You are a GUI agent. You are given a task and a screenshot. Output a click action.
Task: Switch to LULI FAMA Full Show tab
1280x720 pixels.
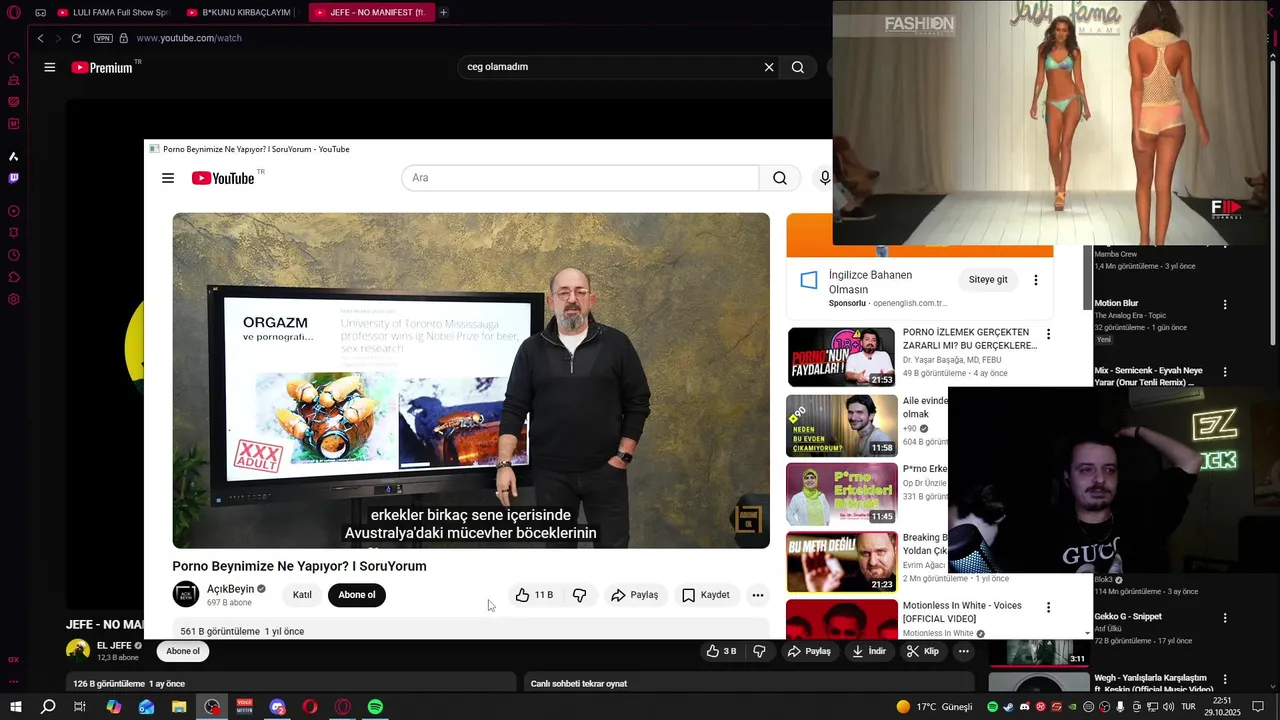pos(113,13)
